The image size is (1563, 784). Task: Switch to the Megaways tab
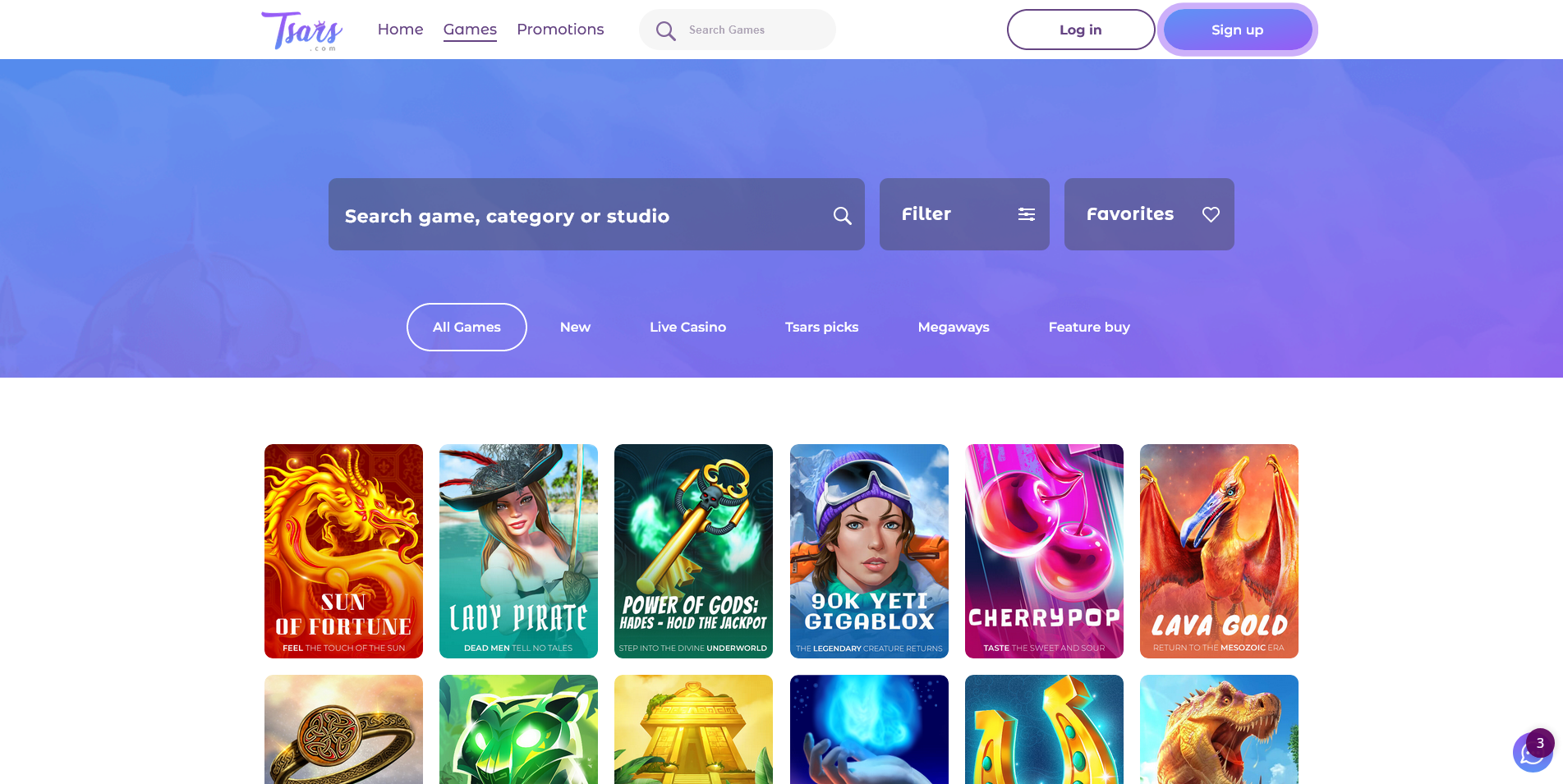pyautogui.click(x=954, y=327)
